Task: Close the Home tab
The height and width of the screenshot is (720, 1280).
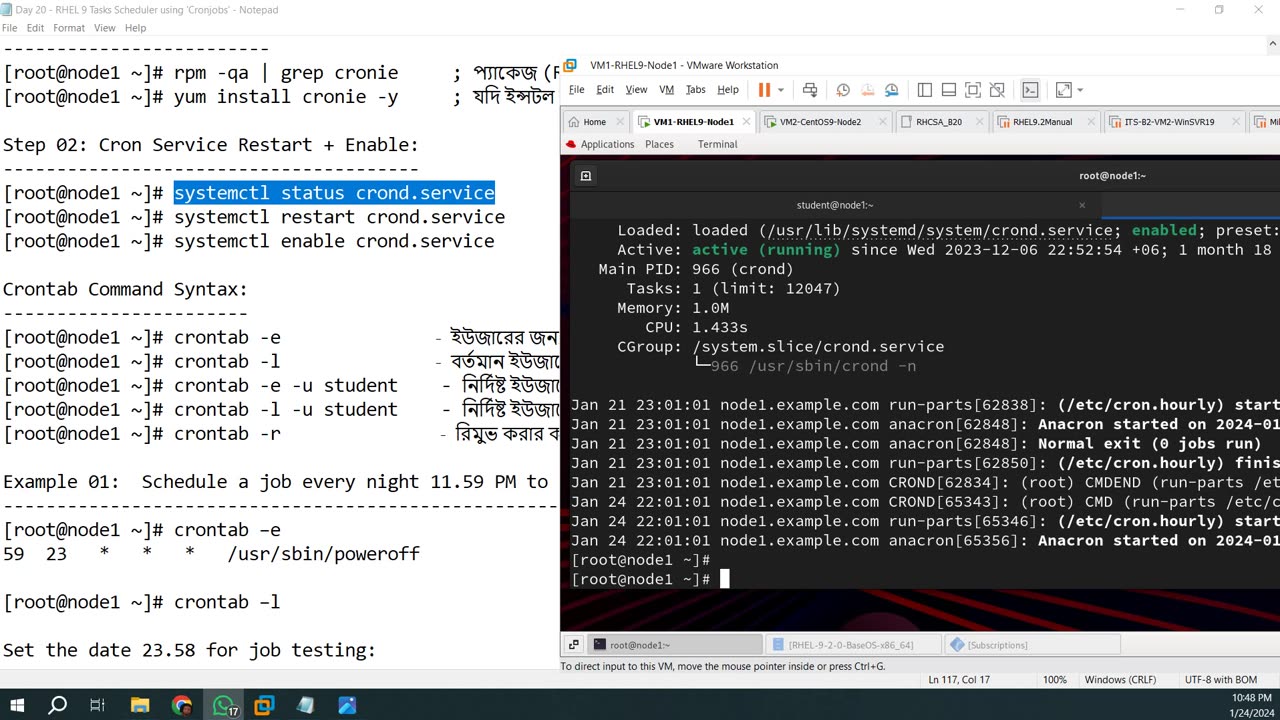Action: [x=620, y=122]
